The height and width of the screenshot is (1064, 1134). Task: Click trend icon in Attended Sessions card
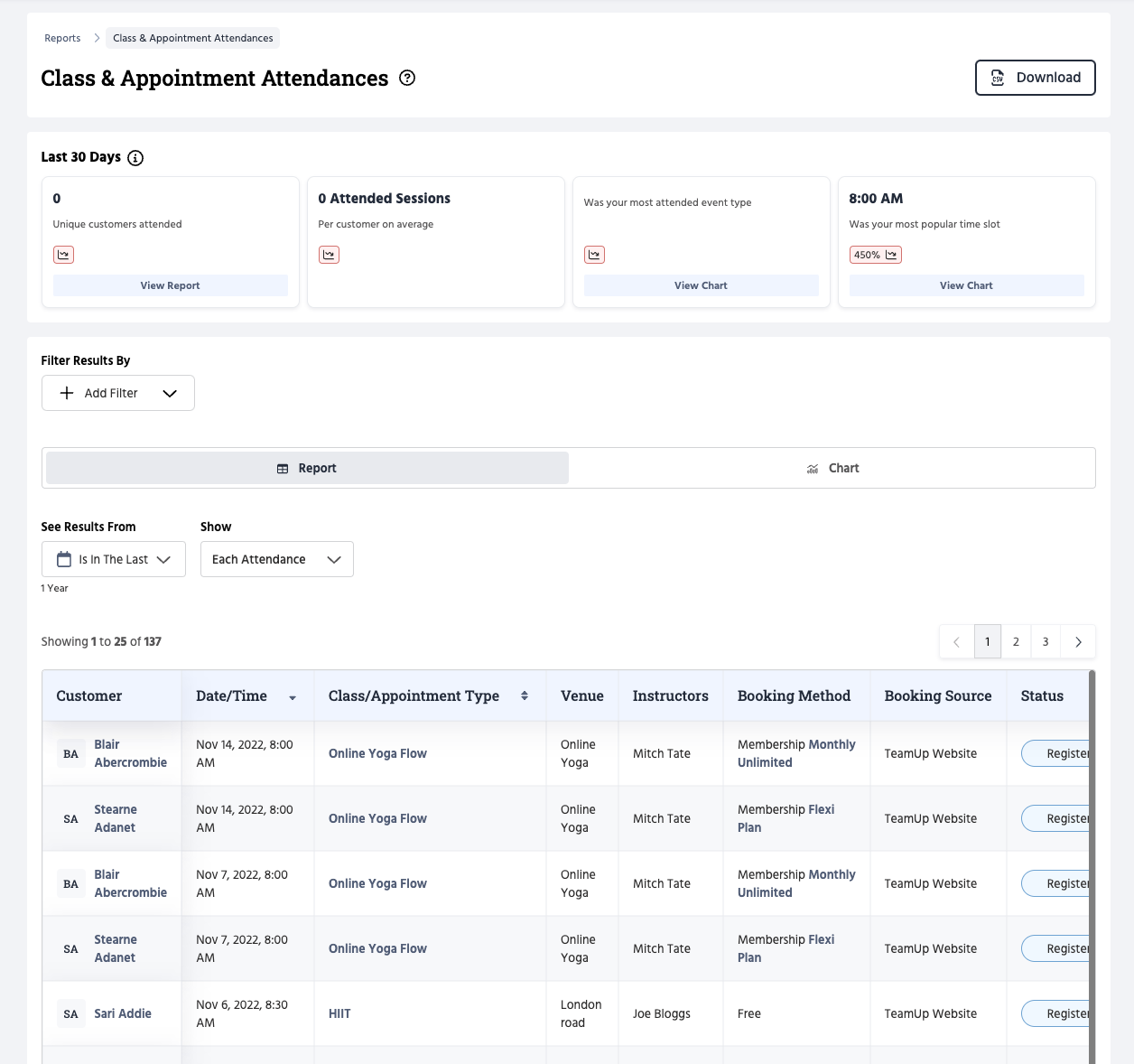pos(329,255)
